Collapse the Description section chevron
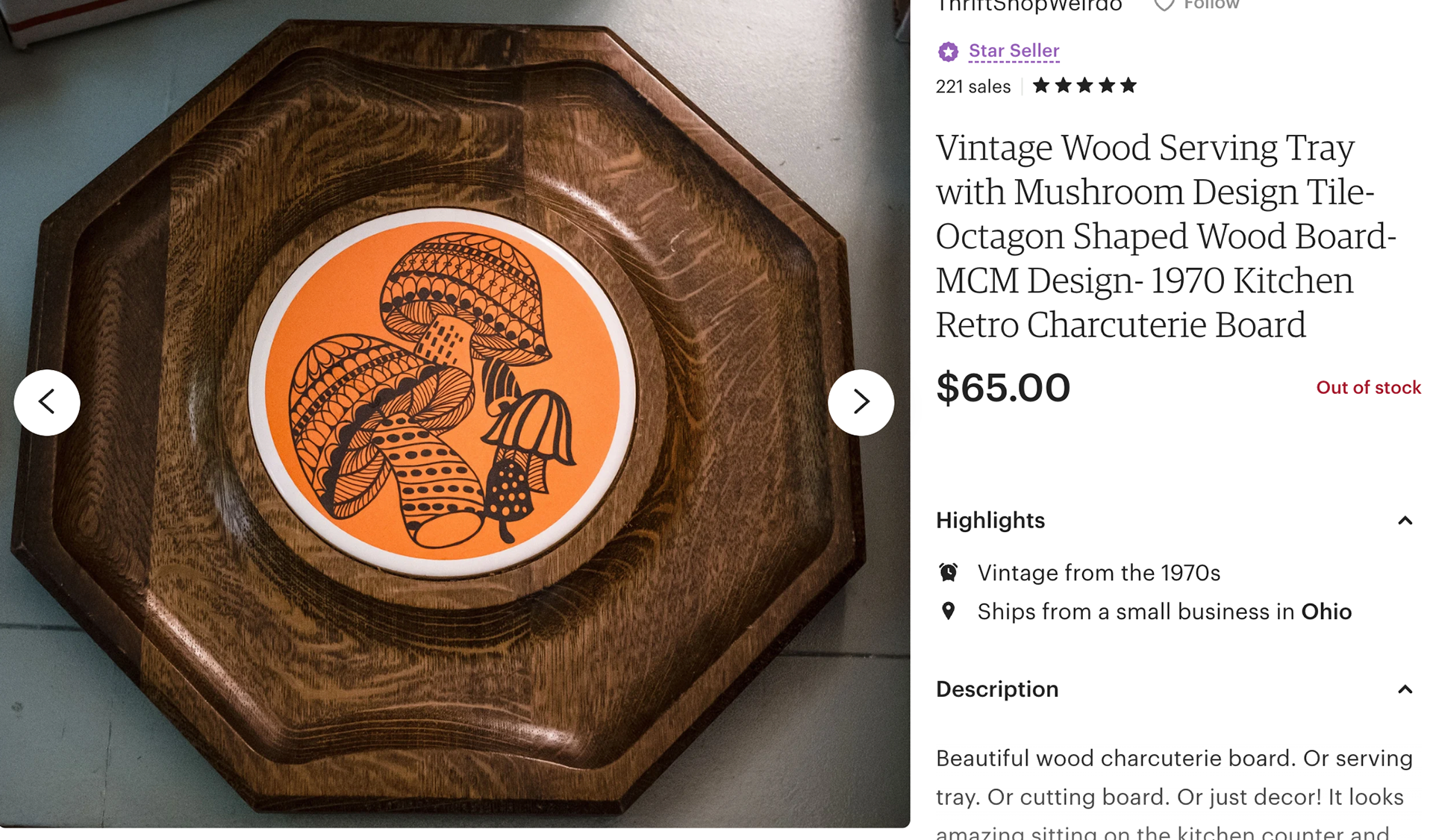This screenshot has width=1433, height=840. 1405,689
